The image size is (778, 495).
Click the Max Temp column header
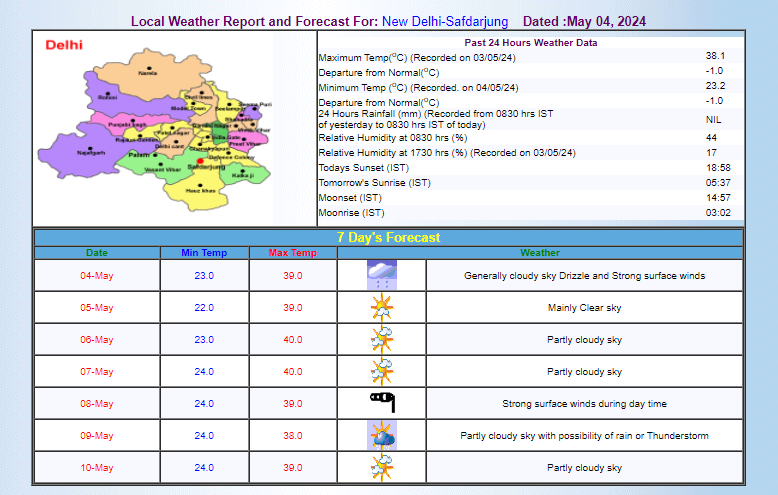(x=292, y=253)
